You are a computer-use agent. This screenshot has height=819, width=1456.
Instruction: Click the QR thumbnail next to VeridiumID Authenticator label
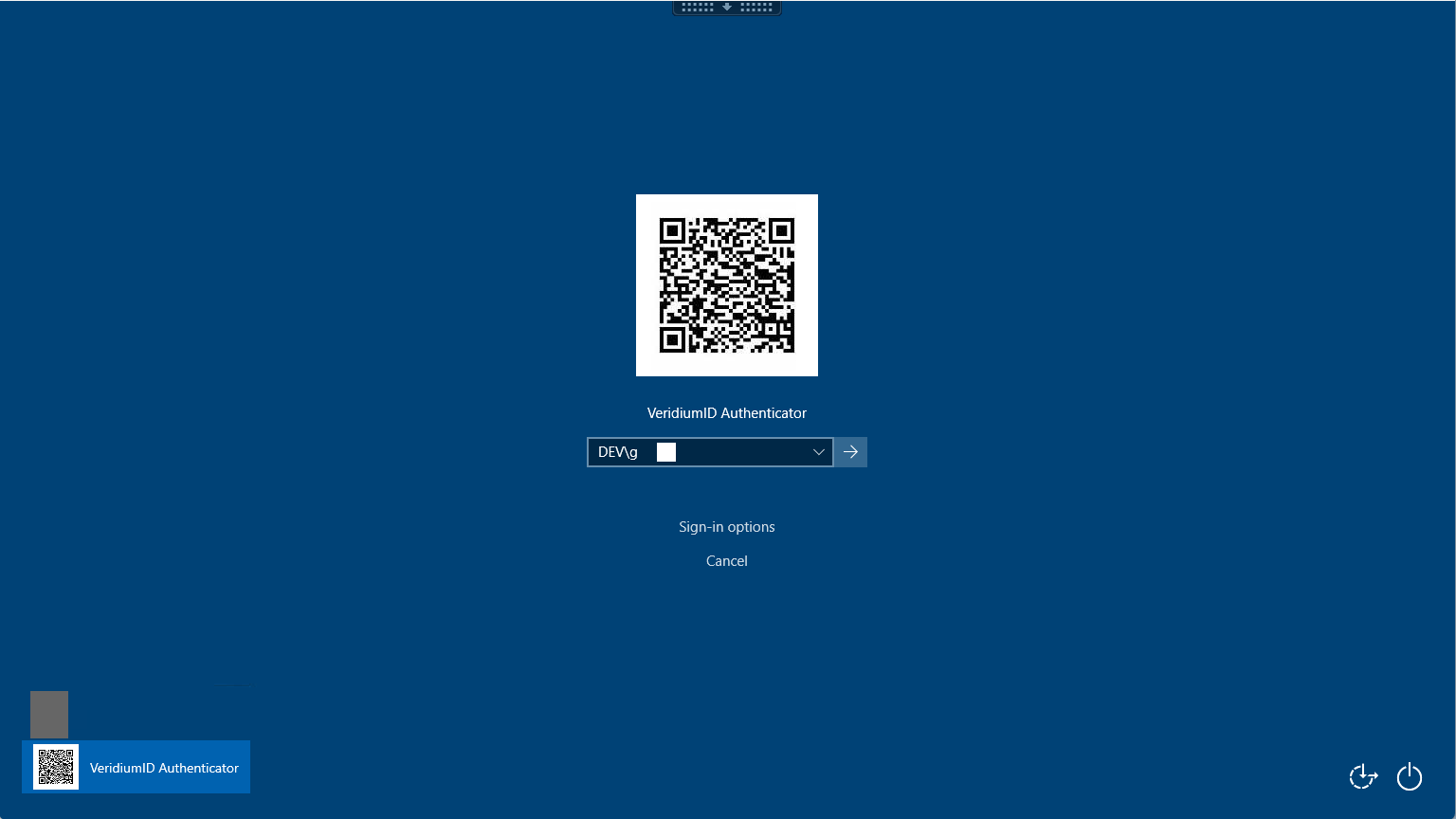56,767
